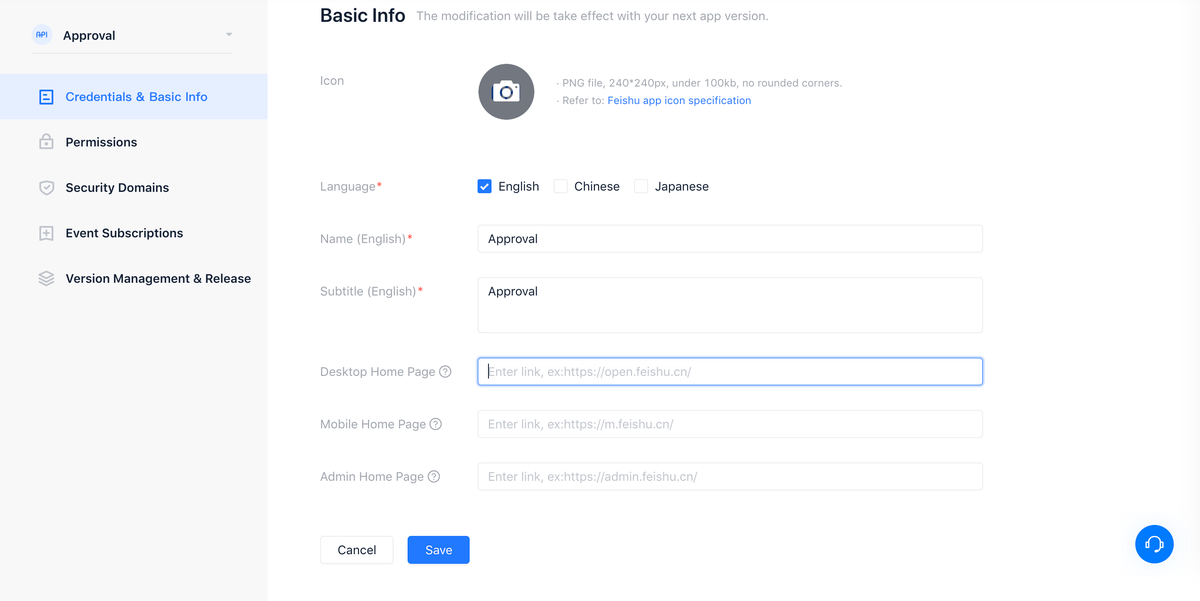Click help icon next to Admin Home Page
Screen dimensions: 1200x601
pos(434,477)
